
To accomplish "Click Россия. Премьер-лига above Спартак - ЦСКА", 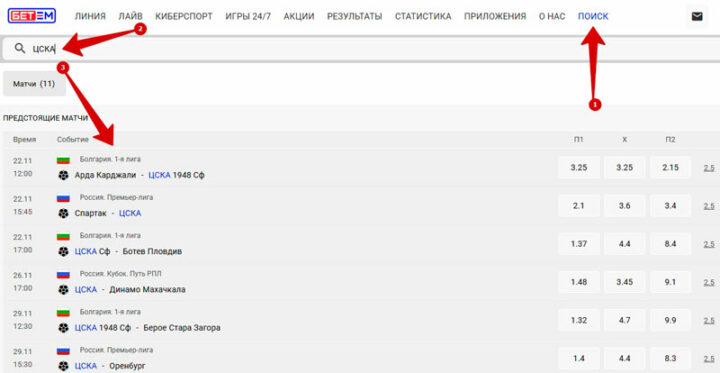I will pos(117,198).
